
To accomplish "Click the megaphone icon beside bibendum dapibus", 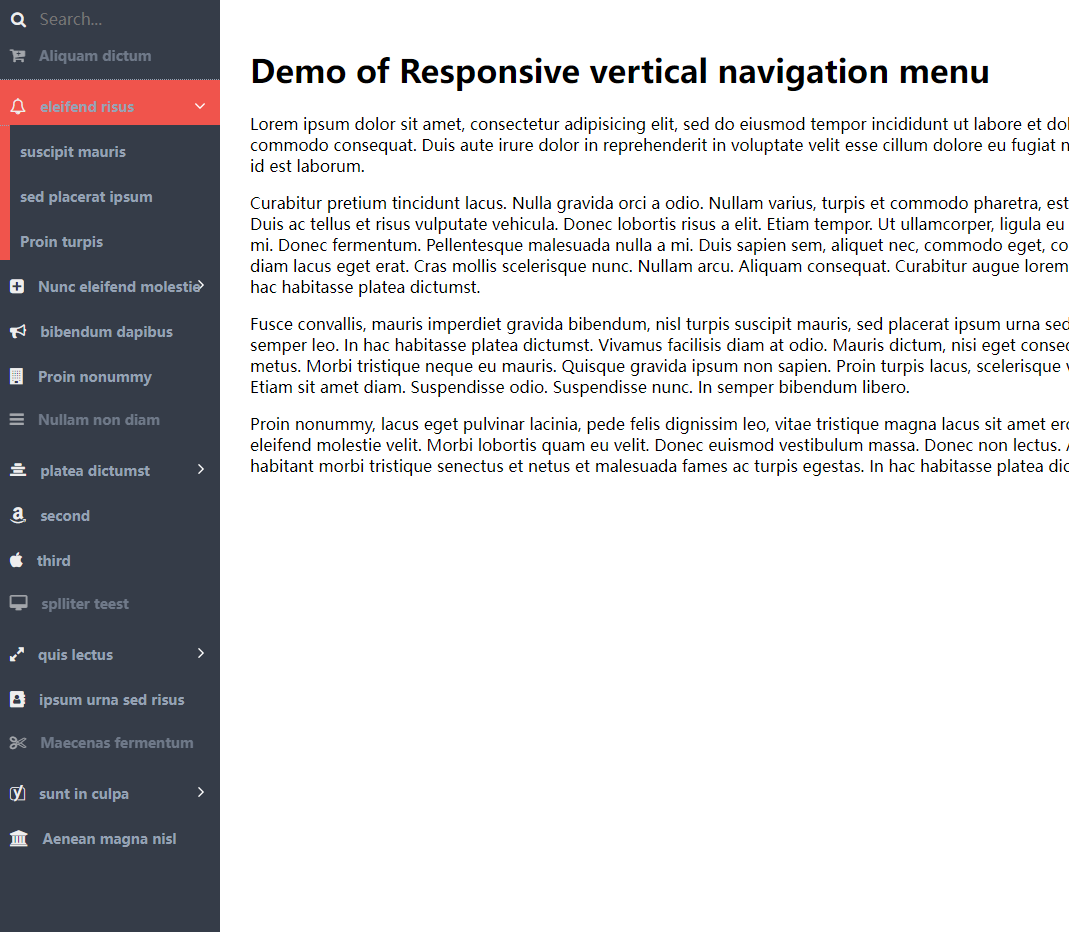I will (18, 332).
